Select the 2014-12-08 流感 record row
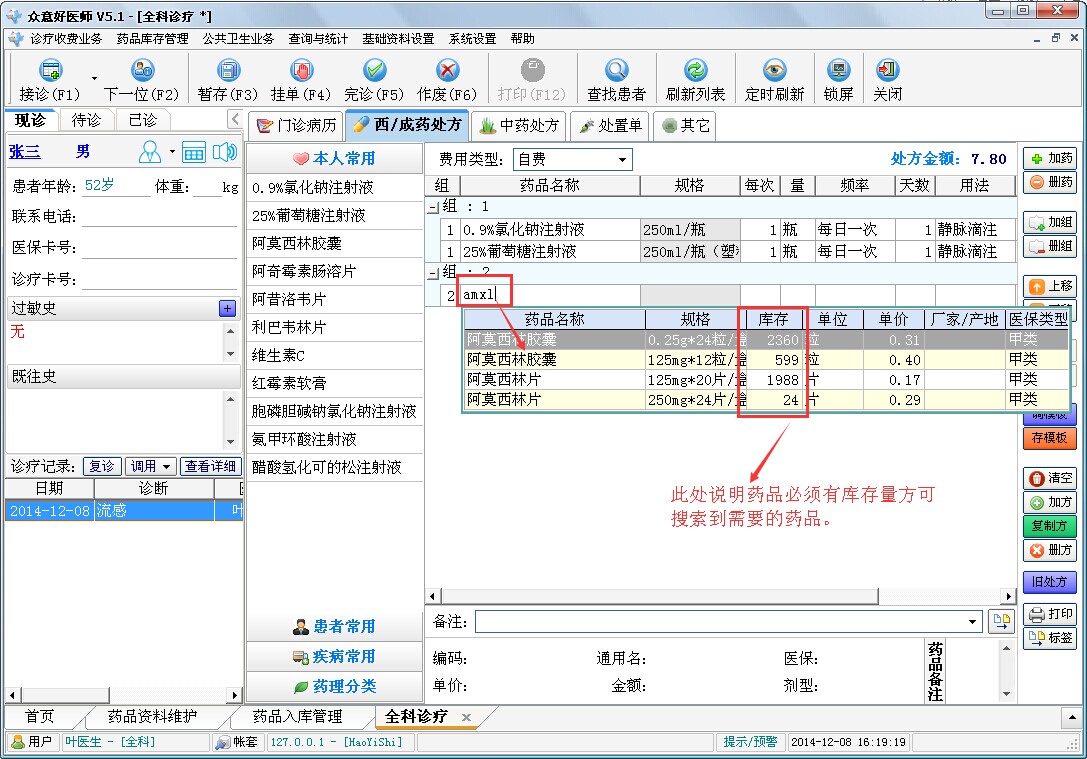This screenshot has height=759, width=1087. 124,511
